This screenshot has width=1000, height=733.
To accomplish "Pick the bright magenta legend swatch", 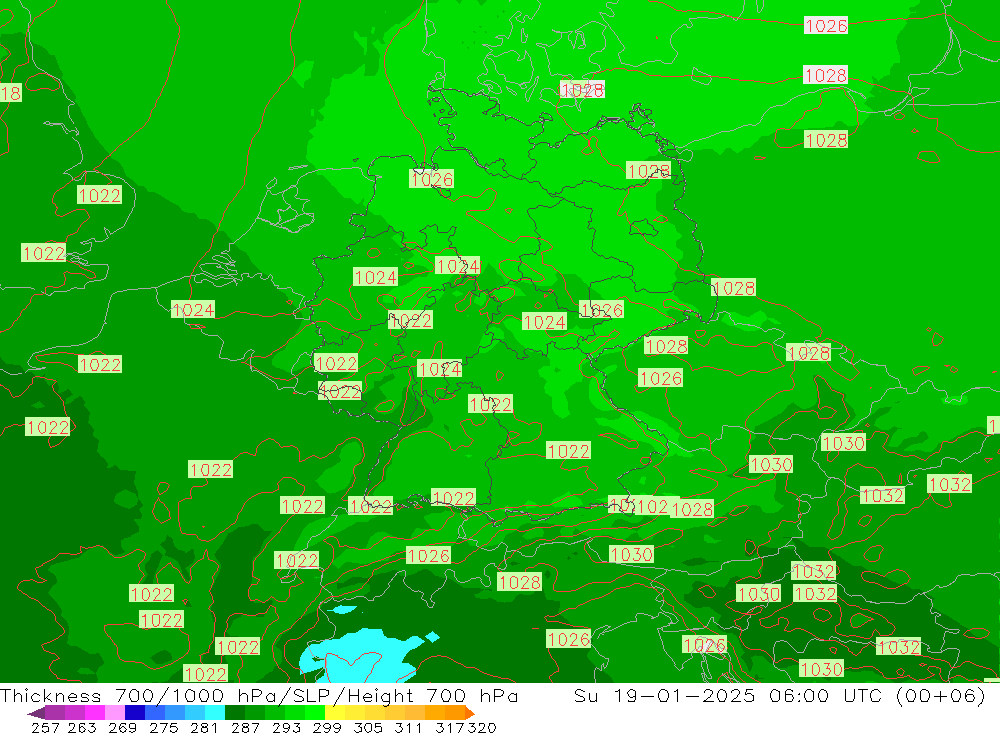I will (x=94, y=713).
